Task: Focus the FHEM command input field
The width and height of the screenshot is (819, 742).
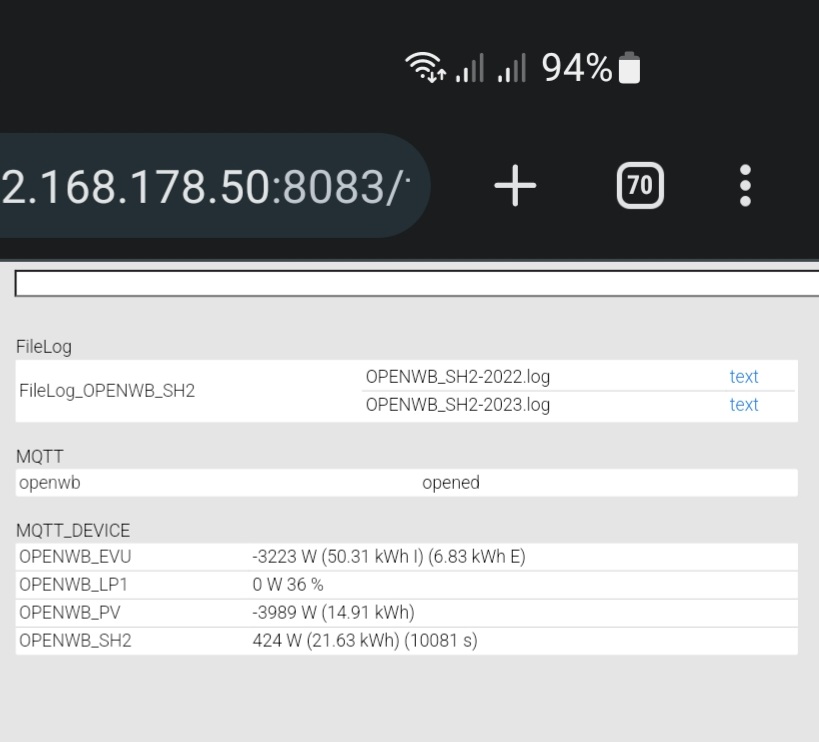Action: (x=417, y=284)
